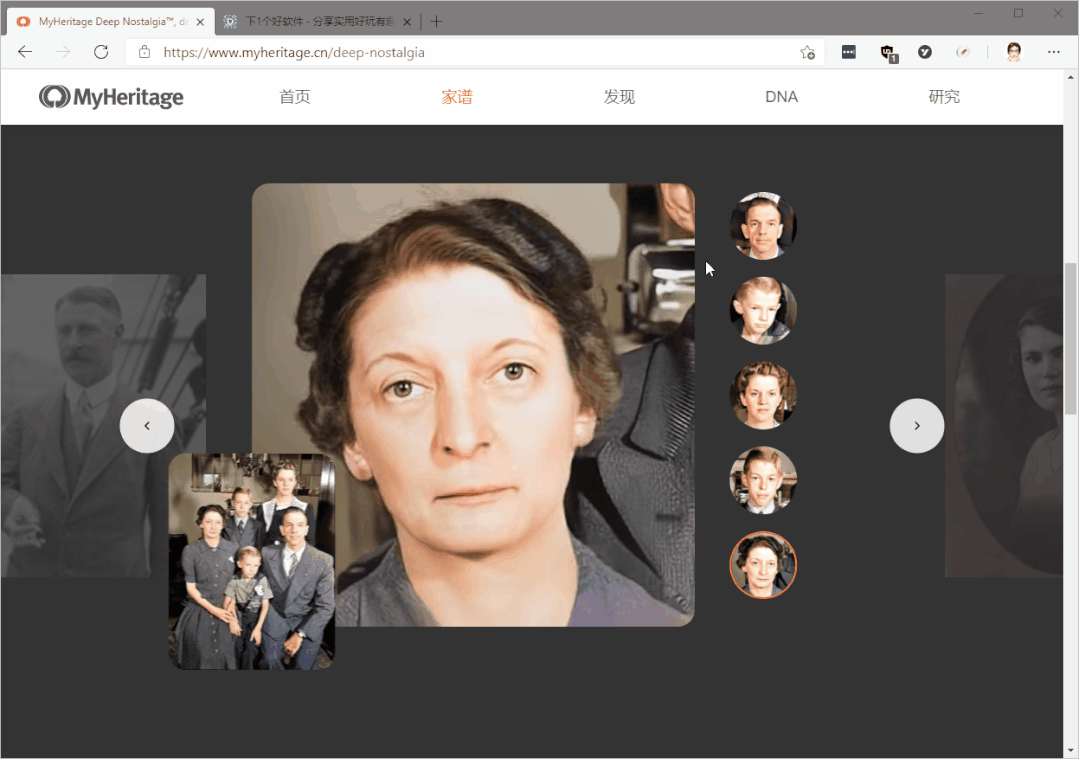Viewport: 1079px width, 759px height.
Task: Click the MyHeritage logo
Action: [111, 97]
